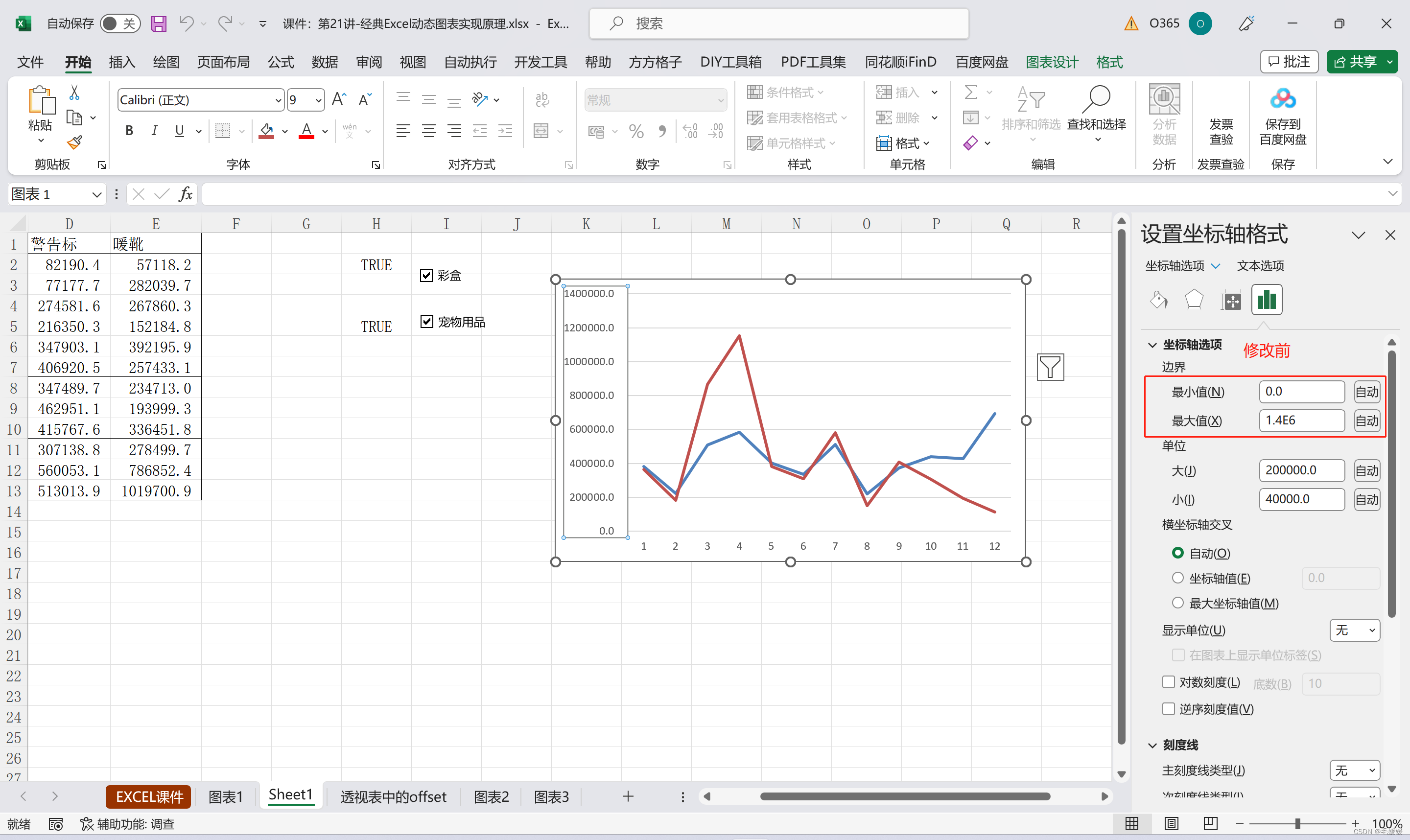Increase font size with A^ icon
Viewport: 1410px width, 840px height.
[x=338, y=100]
